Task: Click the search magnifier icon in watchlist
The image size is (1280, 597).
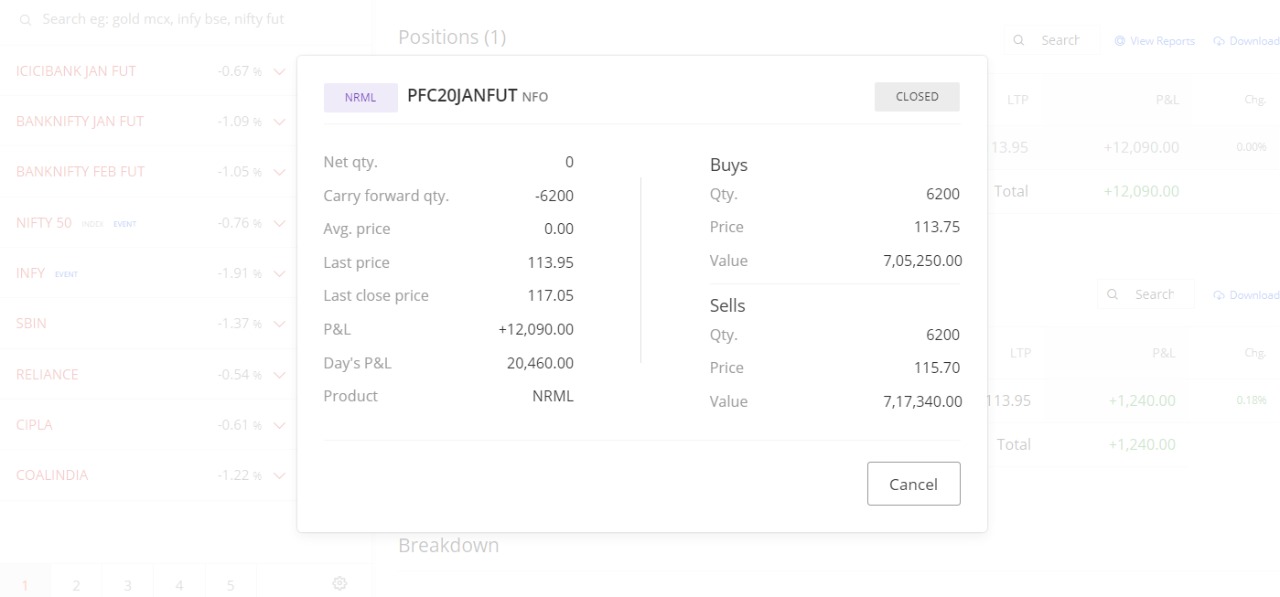Action: pos(25,20)
